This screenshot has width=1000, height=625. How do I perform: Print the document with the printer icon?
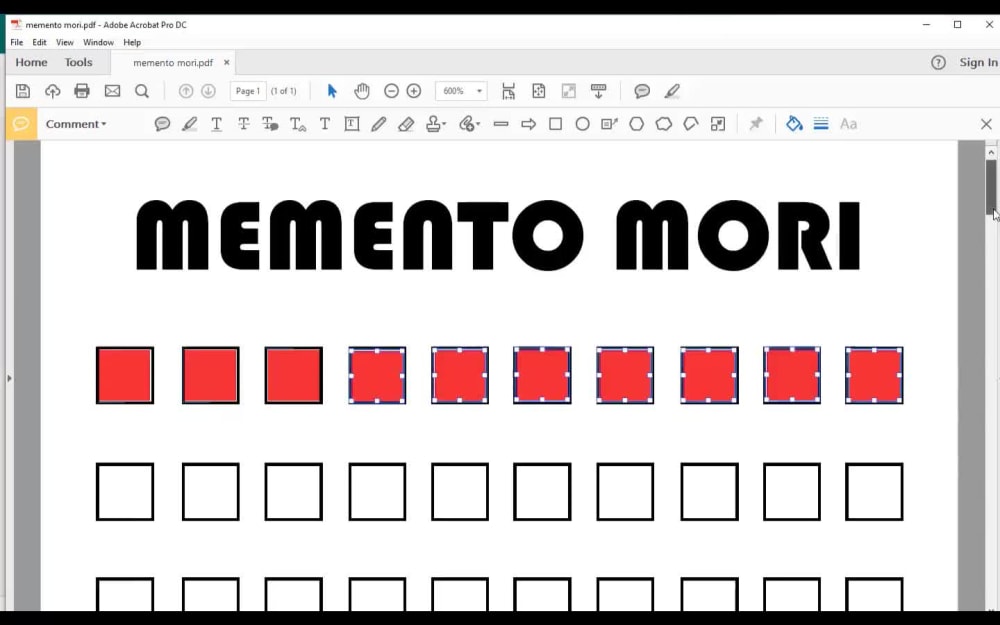(x=82, y=91)
